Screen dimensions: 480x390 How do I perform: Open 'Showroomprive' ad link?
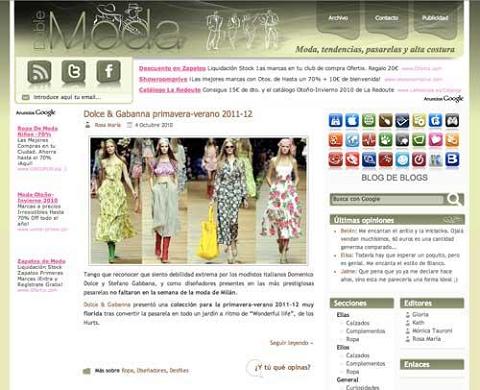coord(163,79)
